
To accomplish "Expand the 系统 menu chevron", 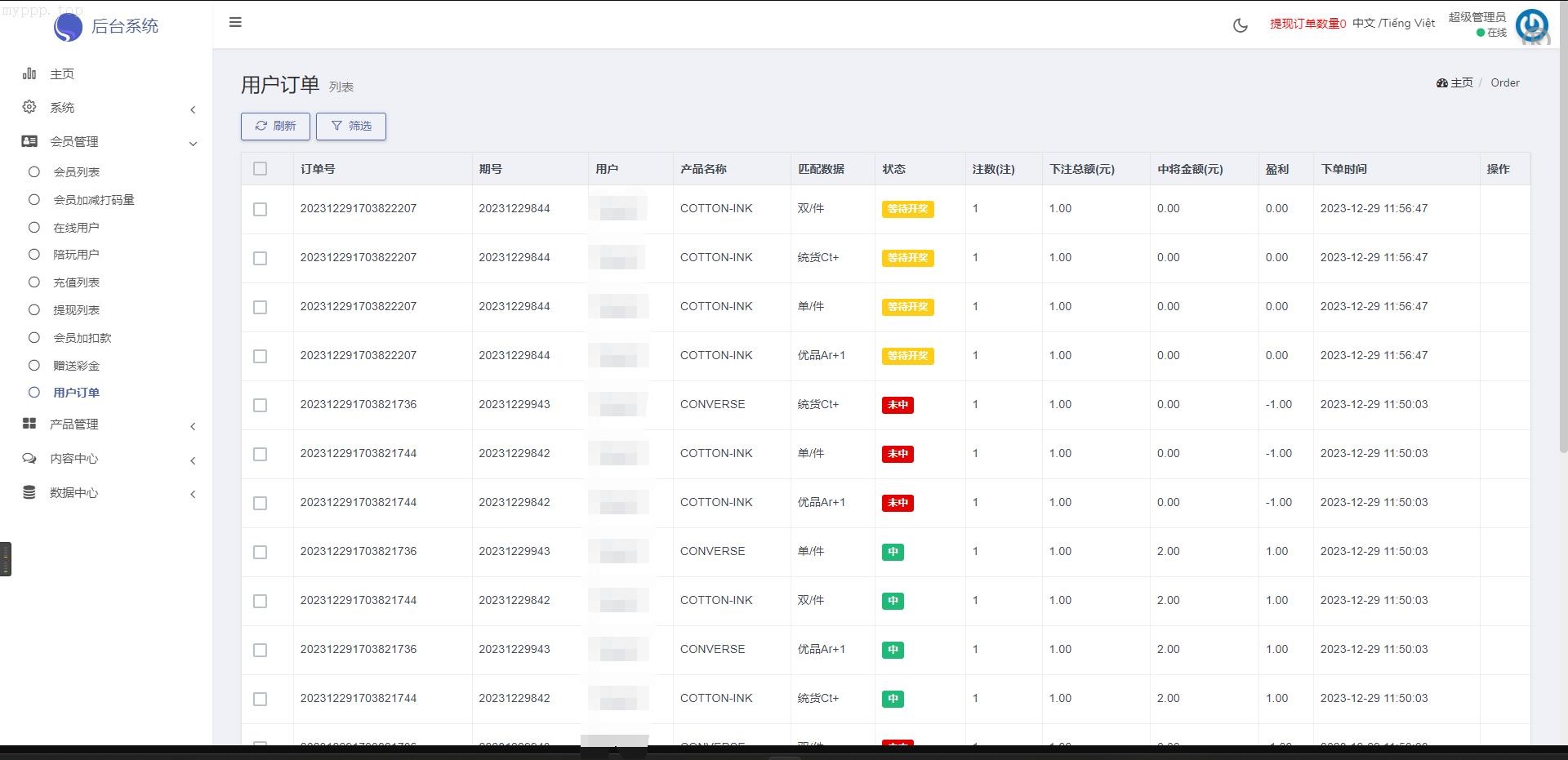I will click(193, 109).
